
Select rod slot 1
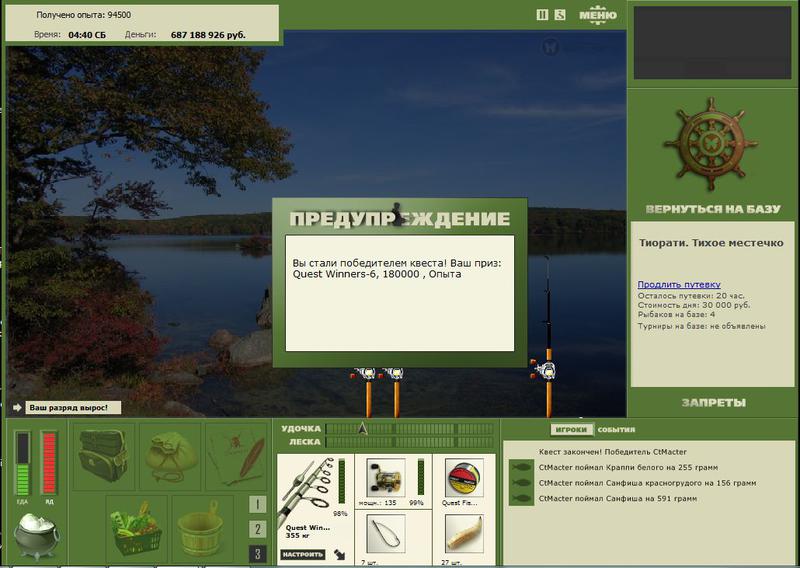click(258, 504)
